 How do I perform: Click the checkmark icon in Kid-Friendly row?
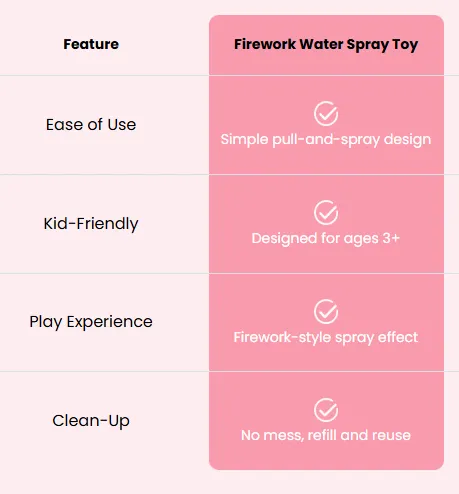pyautogui.click(x=326, y=213)
